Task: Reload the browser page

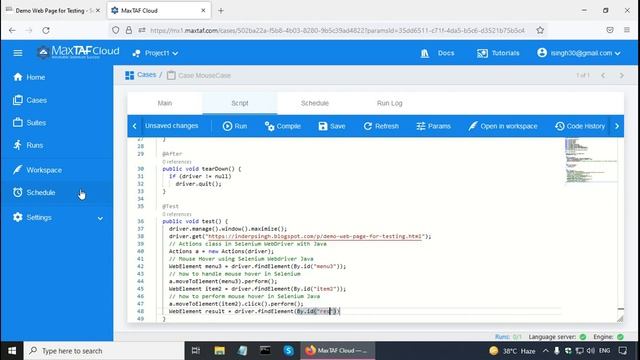Action: click(46, 30)
